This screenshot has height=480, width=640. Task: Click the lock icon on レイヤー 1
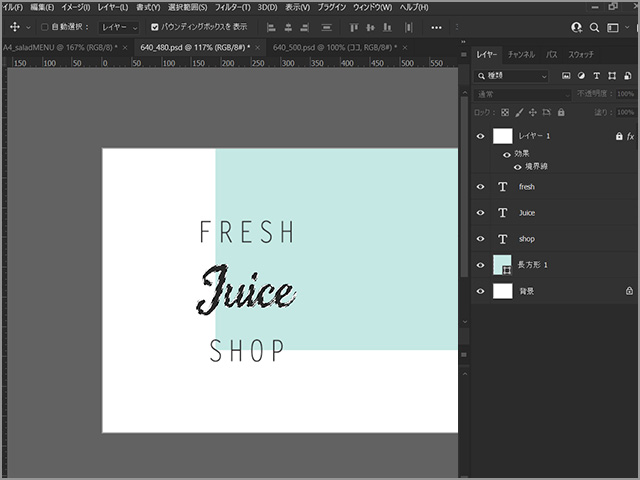619,136
